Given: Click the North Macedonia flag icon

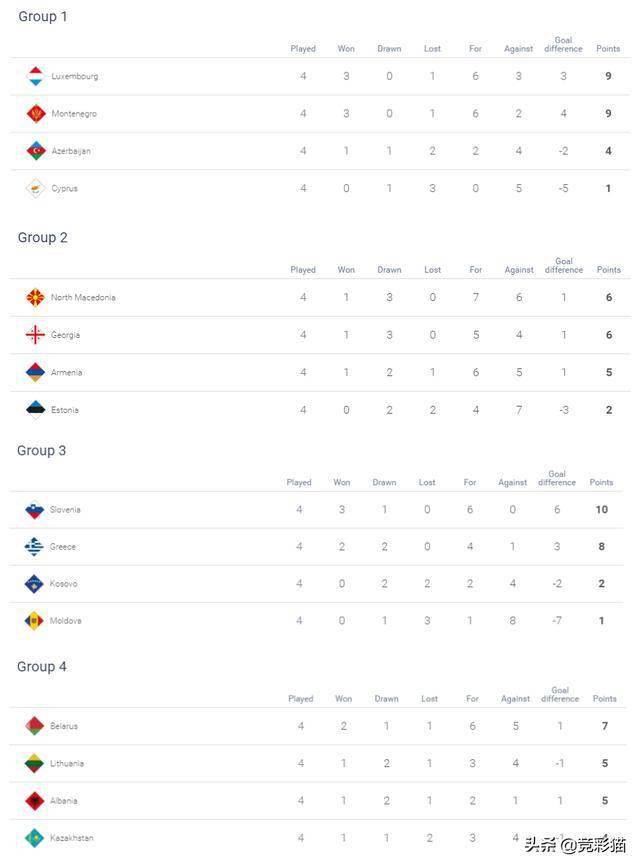Looking at the screenshot, I should point(35,297).
